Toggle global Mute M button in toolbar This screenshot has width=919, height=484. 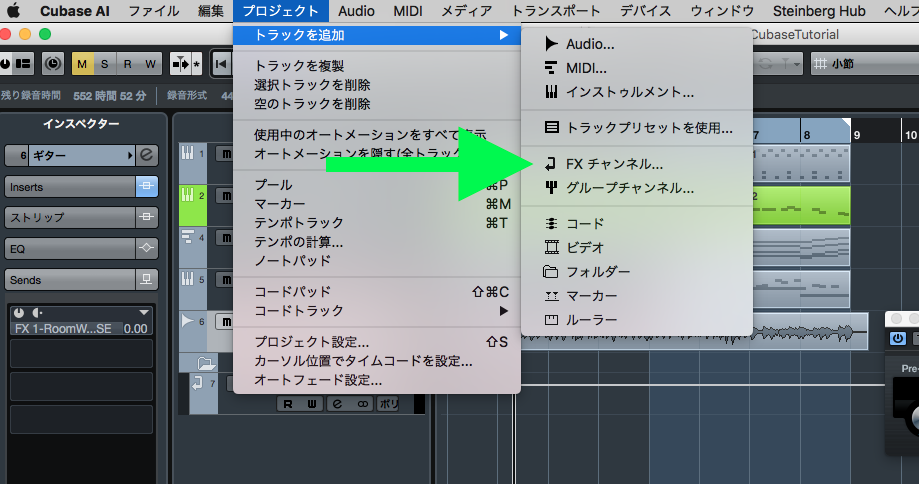[x=82, y=64]
